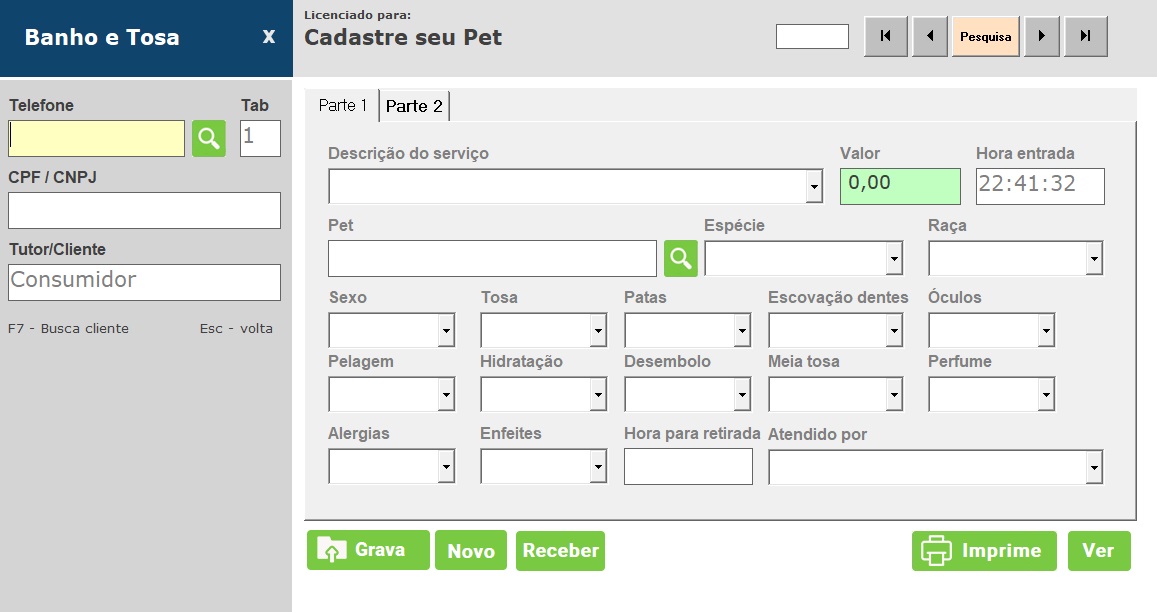This screenshot has width=1157, height=612.
Task: Click the Novo button
Action: tap(471, 551)
